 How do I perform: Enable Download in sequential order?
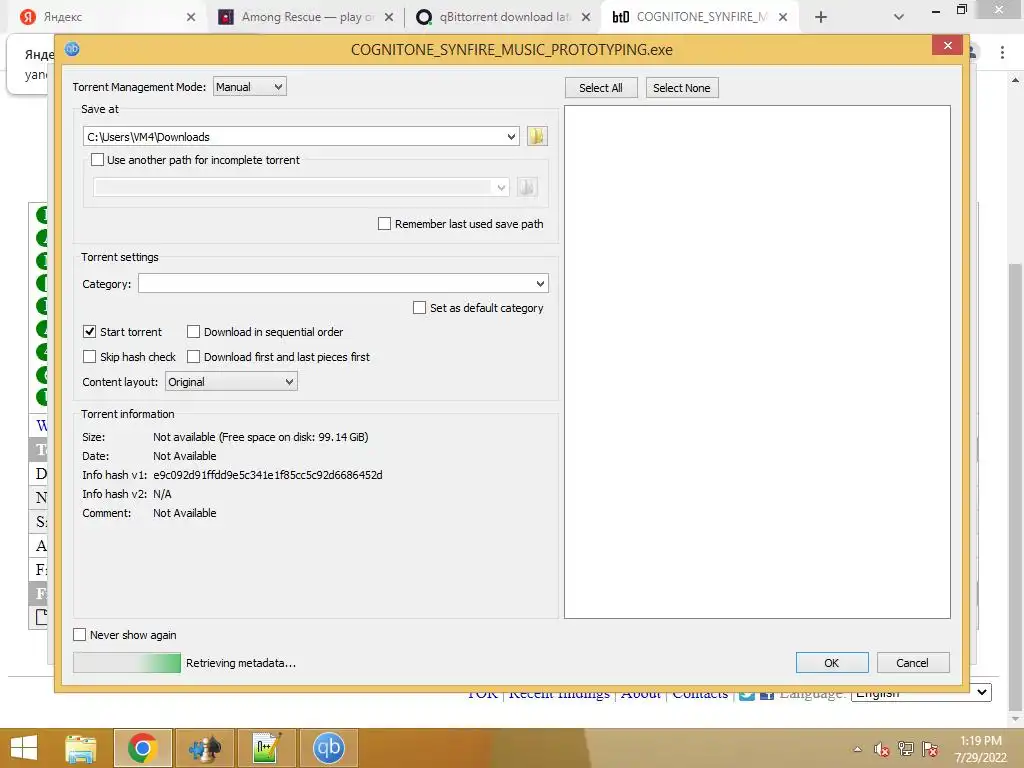(193, 332)
